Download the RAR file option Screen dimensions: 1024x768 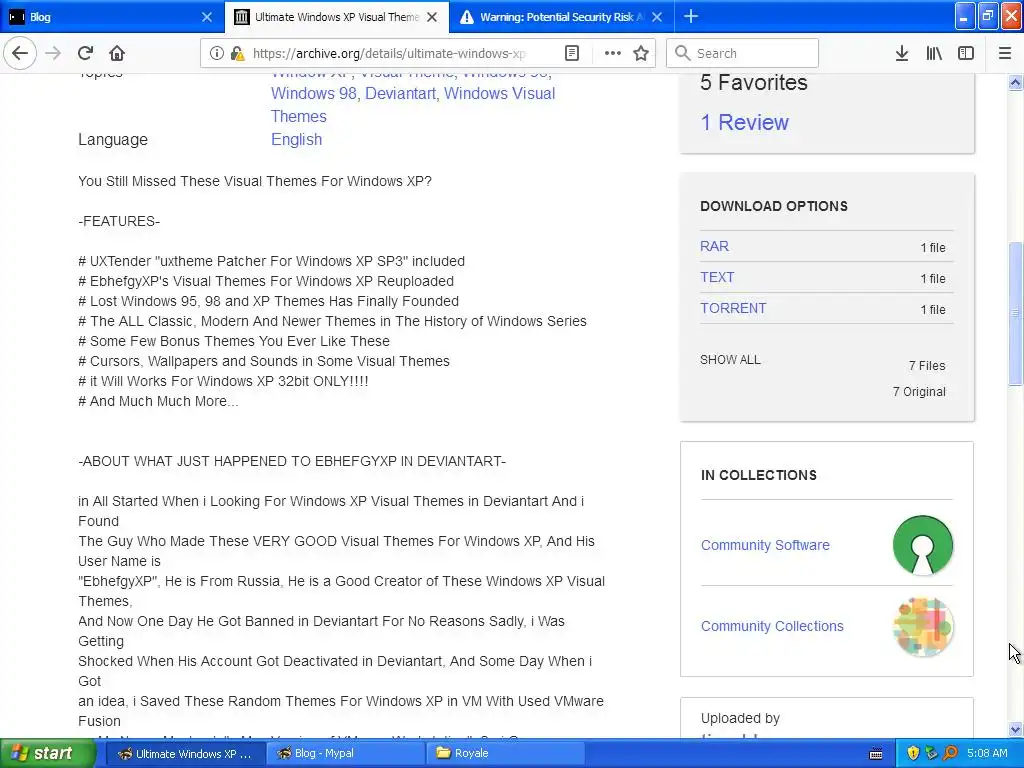point(714,246)
